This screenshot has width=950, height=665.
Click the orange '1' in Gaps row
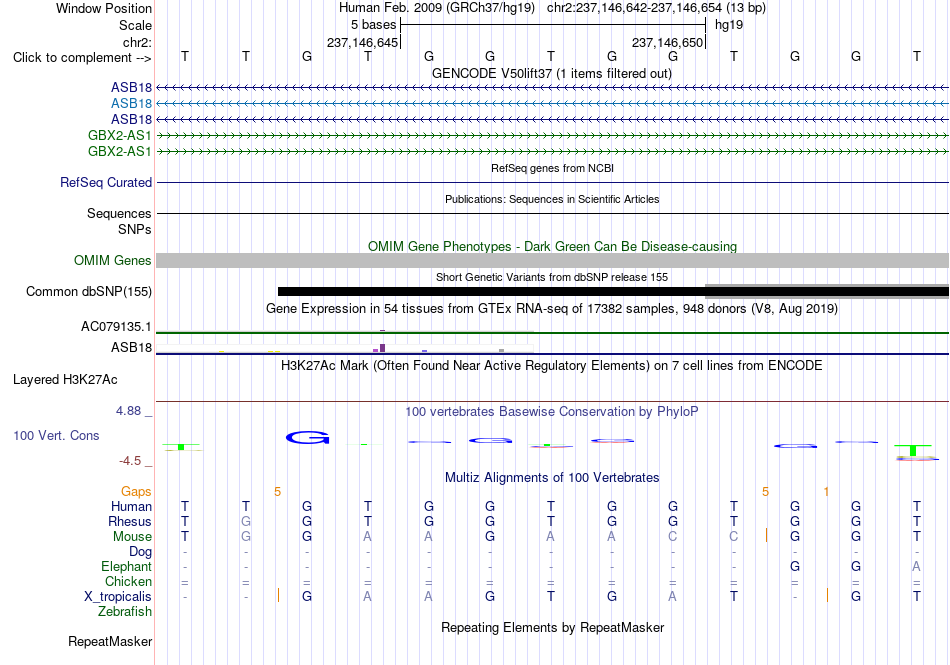click(826, 492)
